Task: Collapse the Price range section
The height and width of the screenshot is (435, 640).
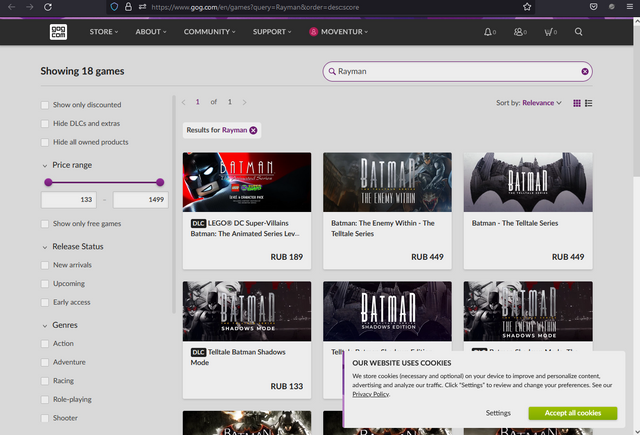Action: pyautogui.click(x=45, y=166)
